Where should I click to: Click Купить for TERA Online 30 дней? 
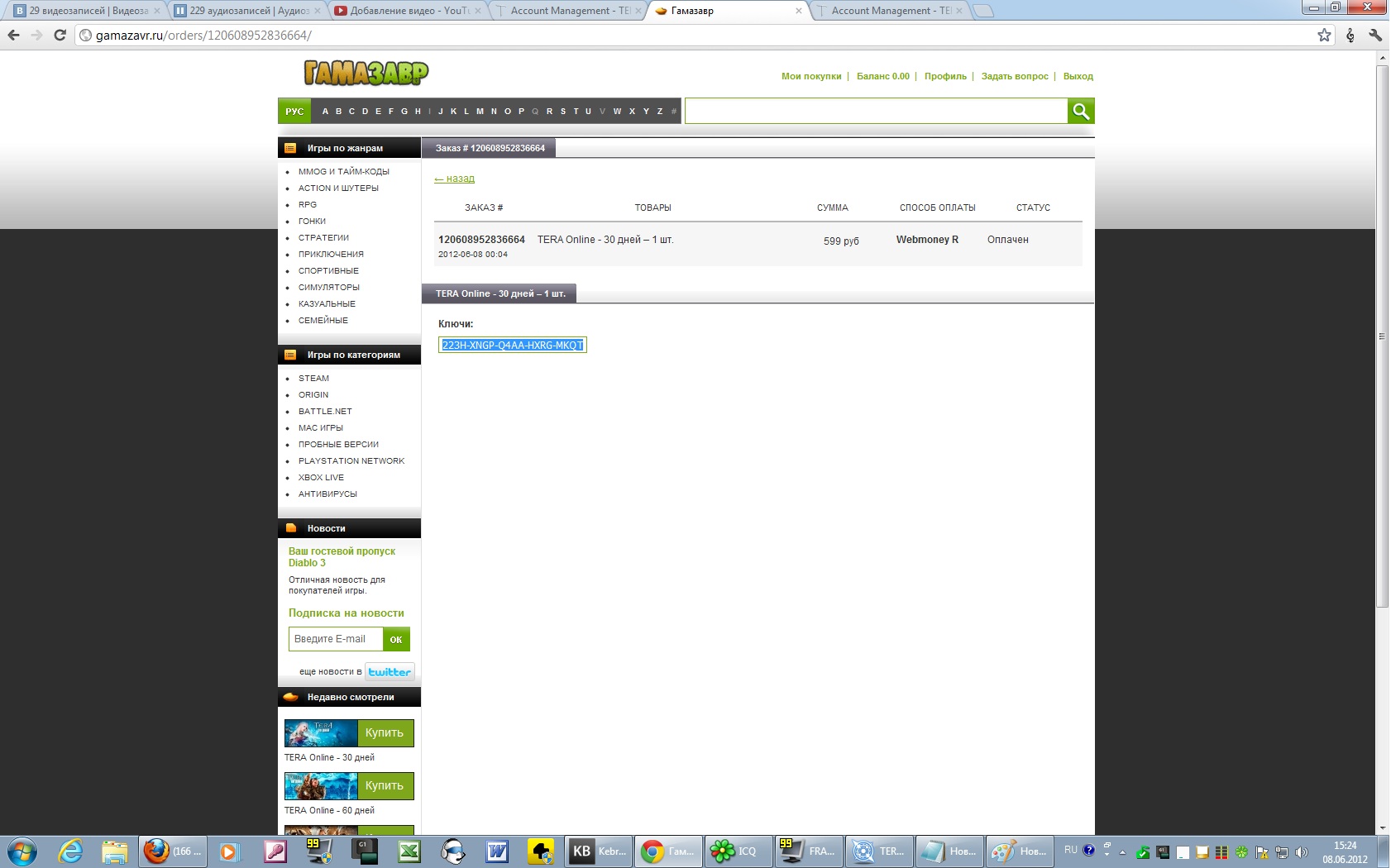click(385, 733)
